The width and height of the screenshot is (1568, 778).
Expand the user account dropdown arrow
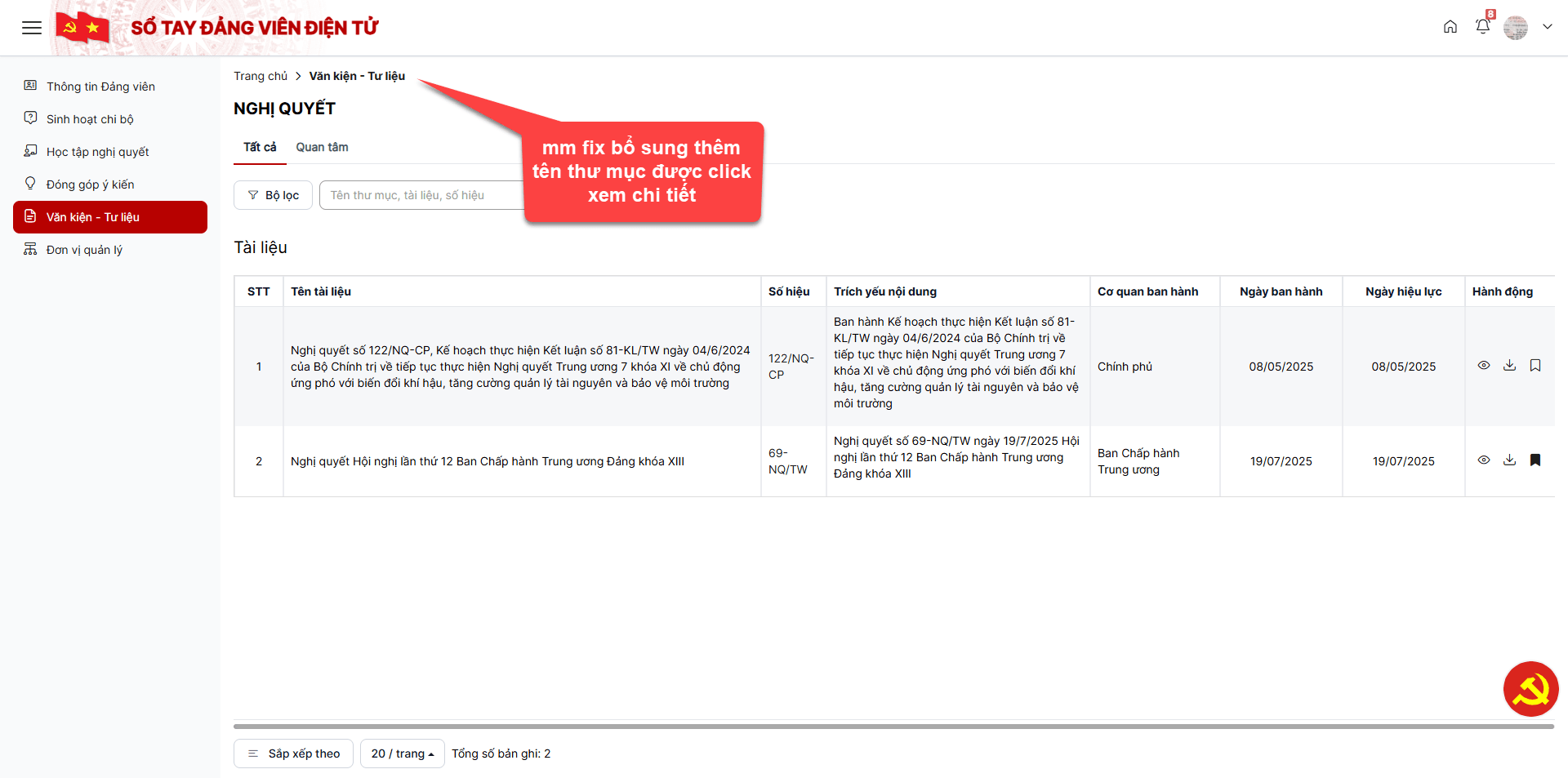coord(1547,27)
